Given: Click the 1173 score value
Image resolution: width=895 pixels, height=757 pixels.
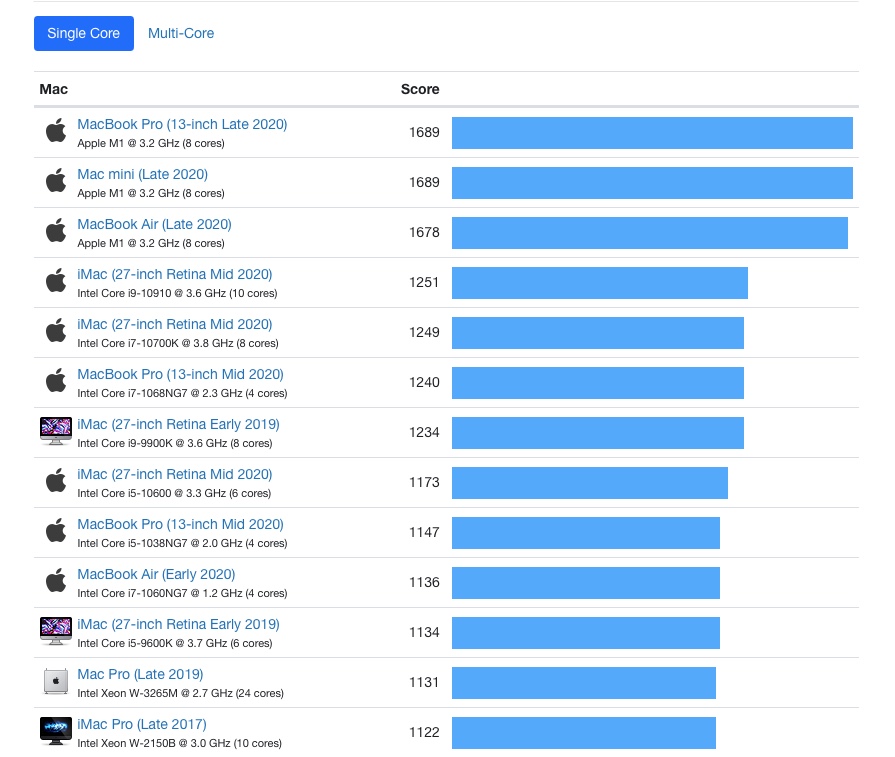Looking at the screenshot, I should tap(424, 482).
